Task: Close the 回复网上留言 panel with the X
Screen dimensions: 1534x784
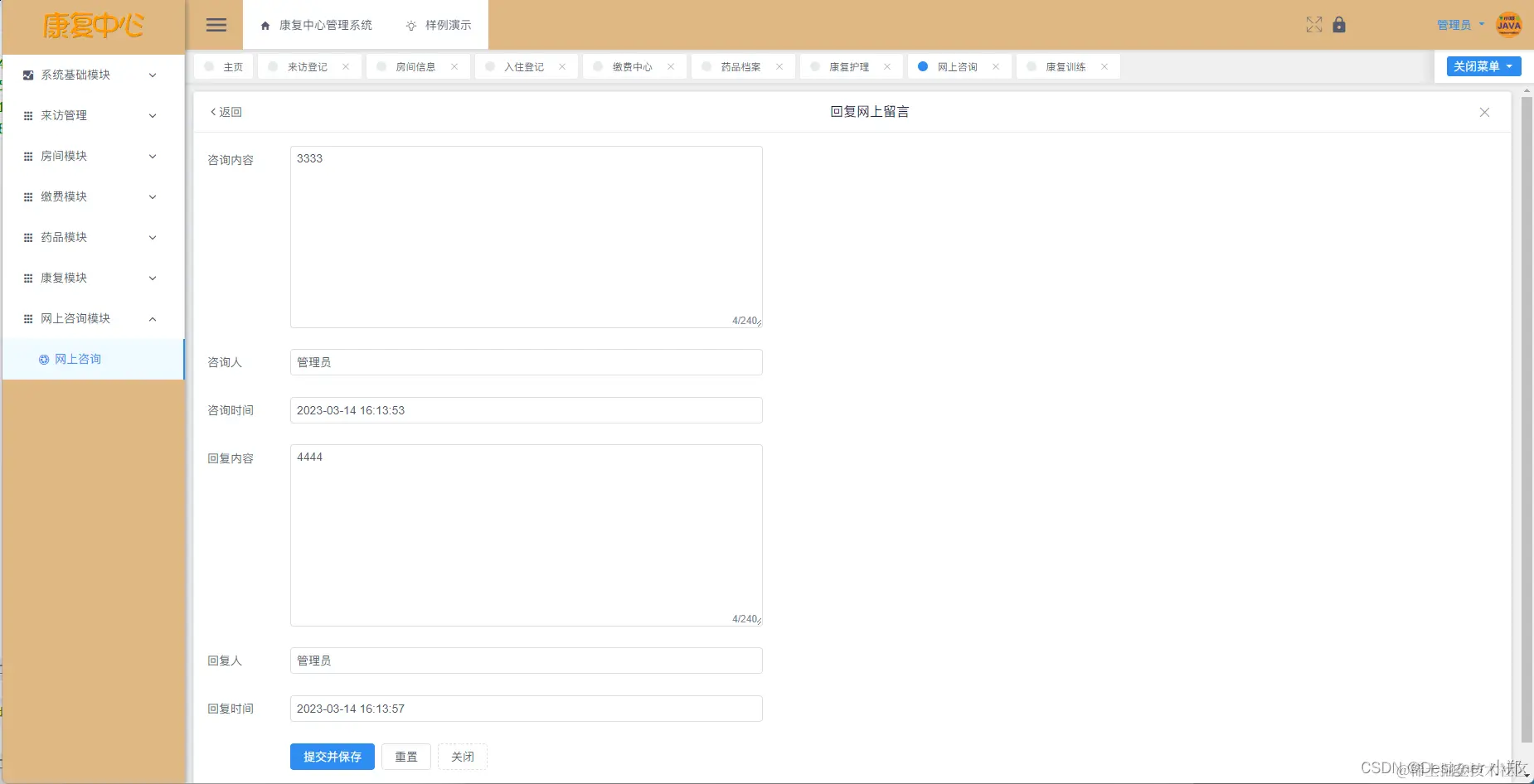Action: (x=1484, y=112)
